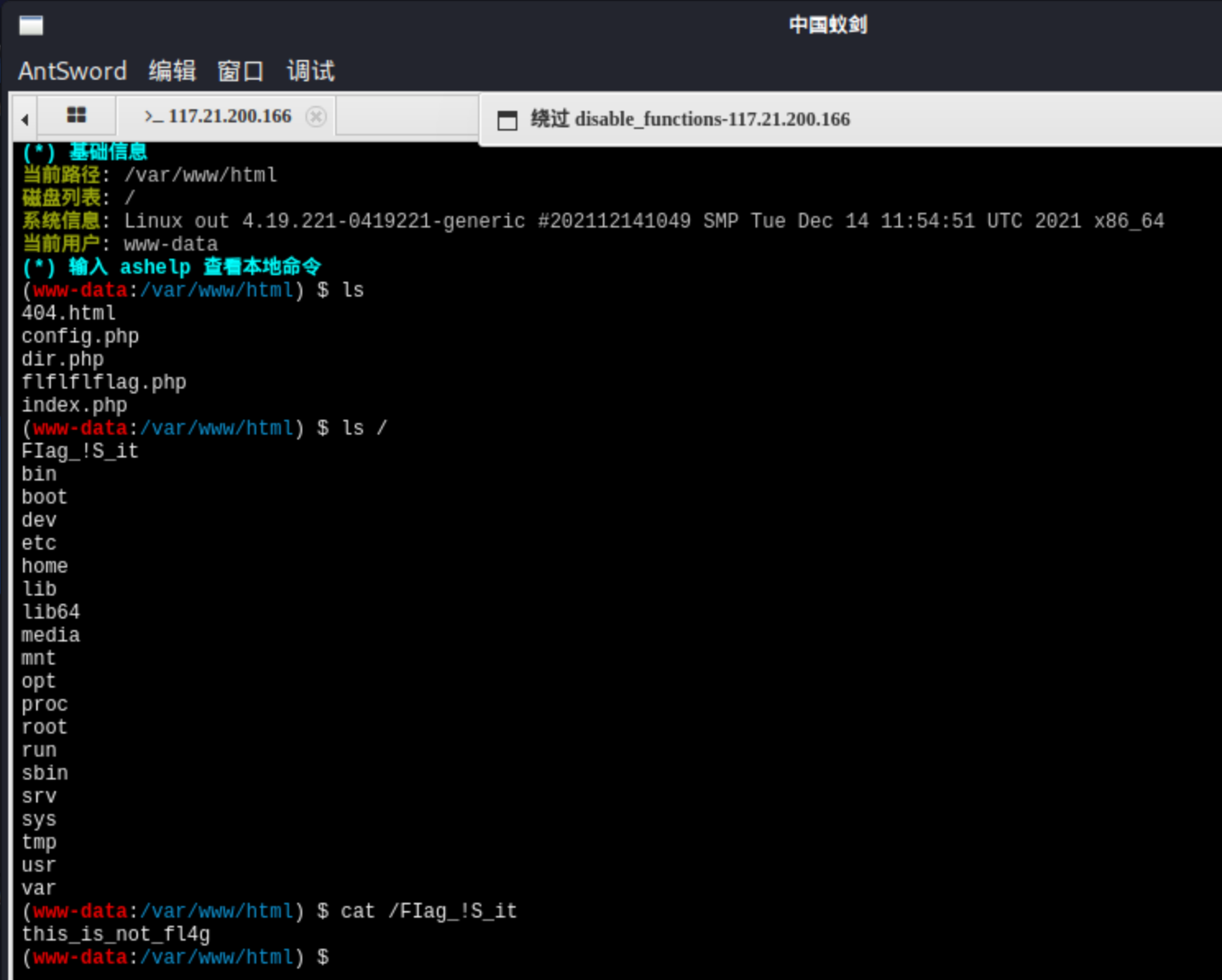1222x980 pixels.
Task: Click the etc directory entry
Action: point(39,543)
